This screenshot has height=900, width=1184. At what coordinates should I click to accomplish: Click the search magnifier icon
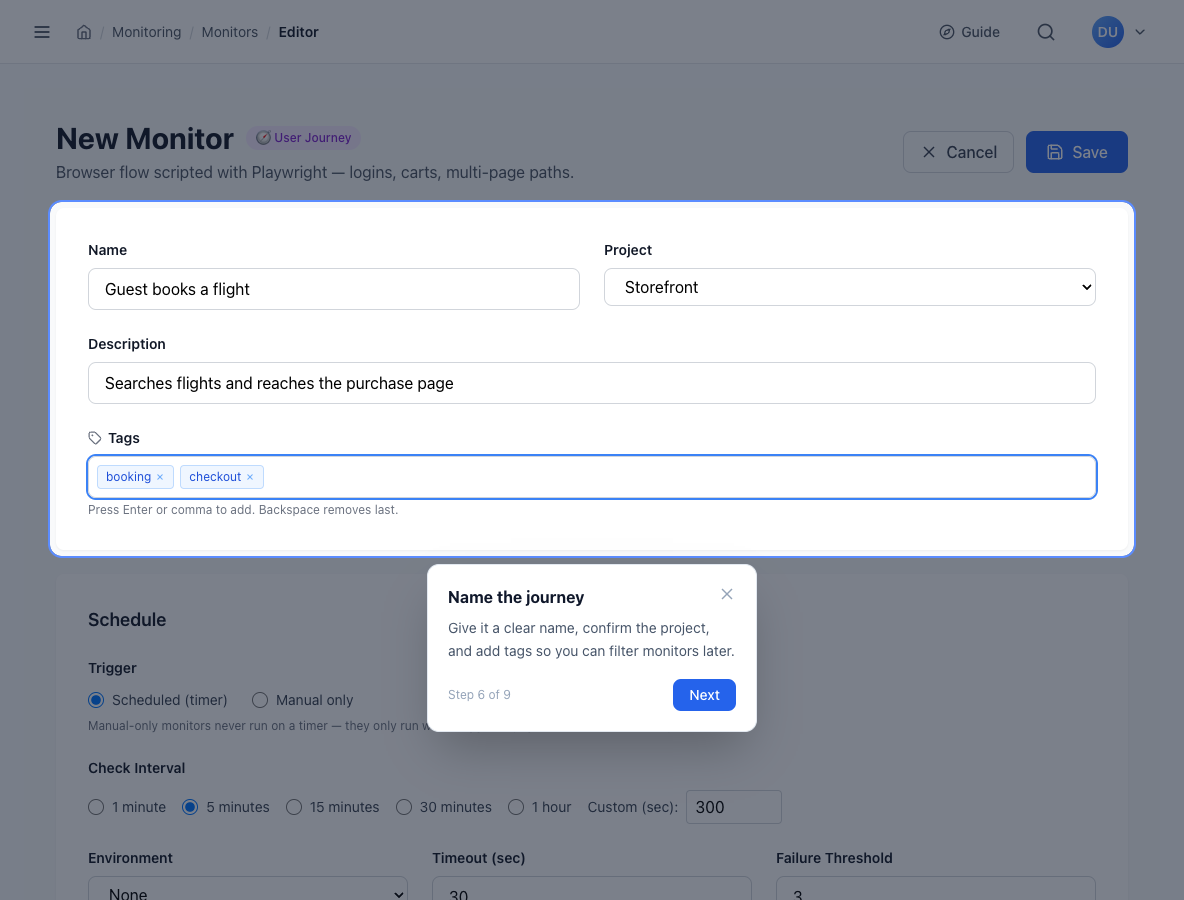click(1046, 32)
